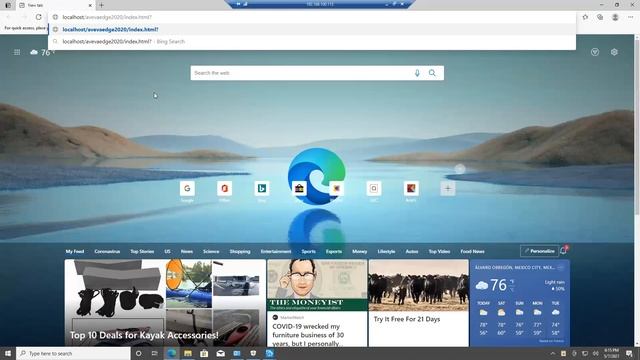
Task: Open Cortana circle icon on taskbar
Action: pyautogui.click(x=138, y=353)
